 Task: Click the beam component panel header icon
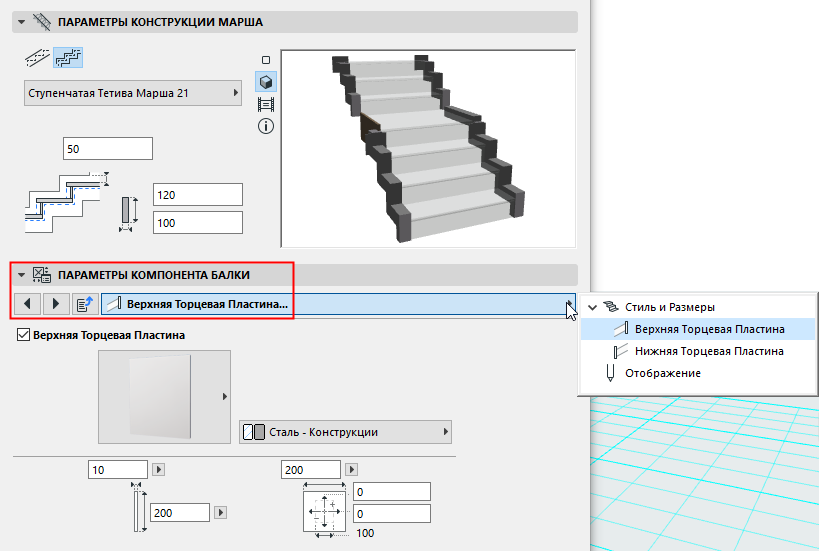[x=41, y=275]
